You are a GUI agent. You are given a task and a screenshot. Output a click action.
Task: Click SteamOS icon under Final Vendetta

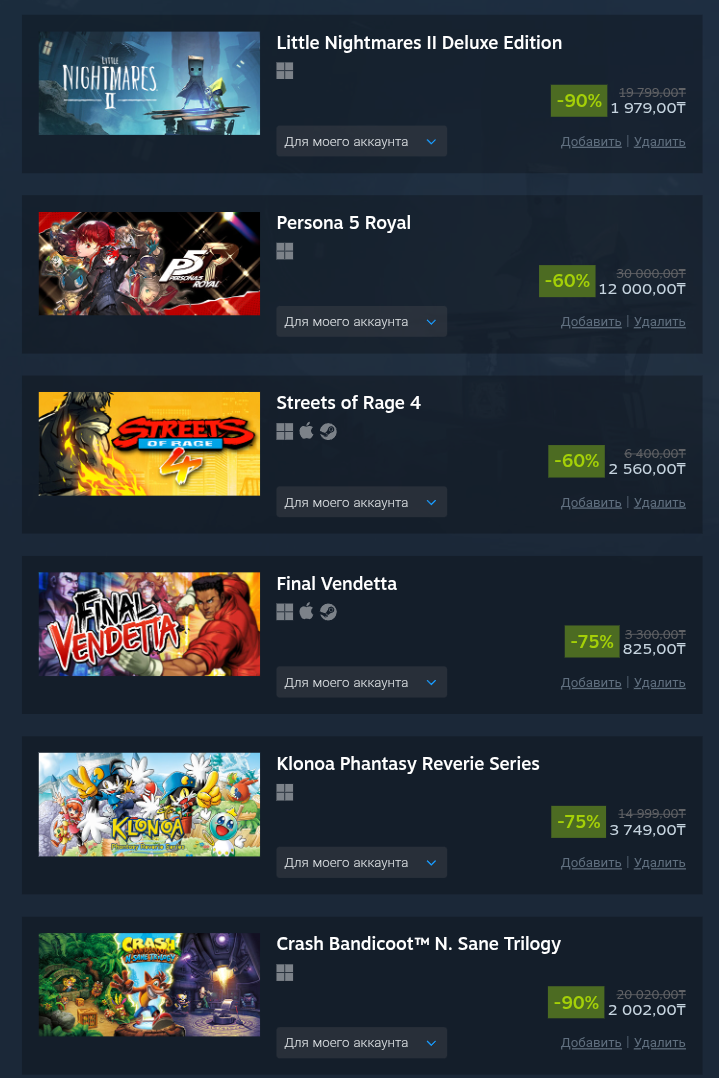pyautogui.click(x=329, y=612)
